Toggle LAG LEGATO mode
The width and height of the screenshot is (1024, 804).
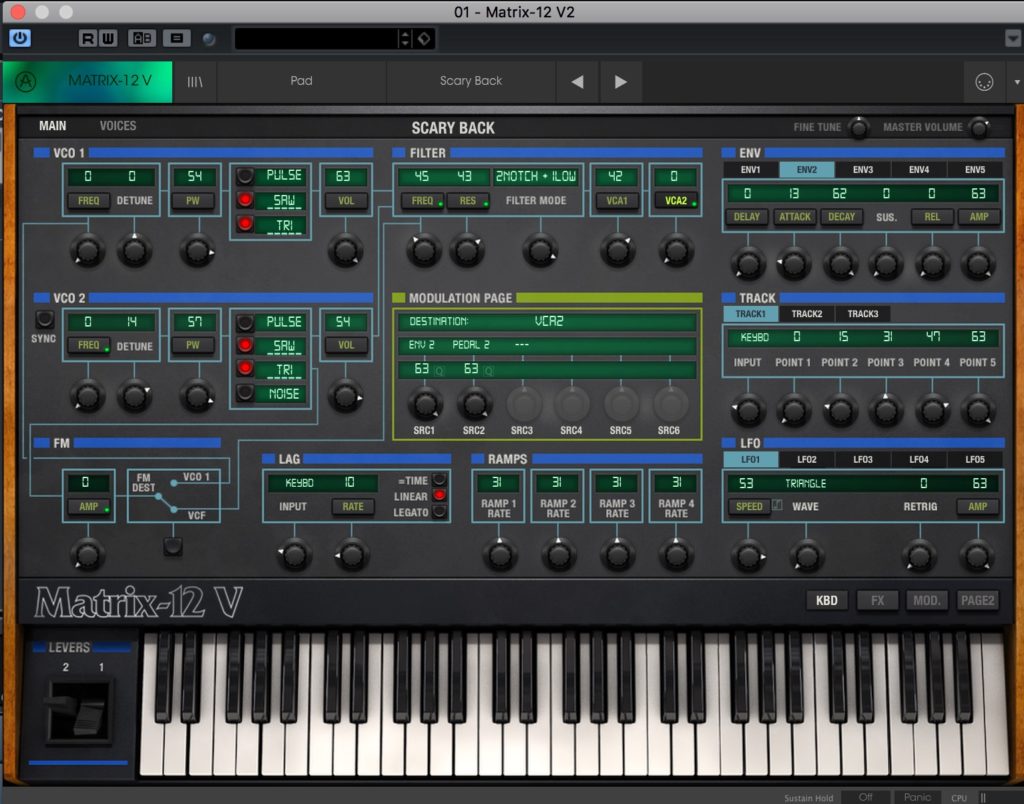tap(440, 512)
